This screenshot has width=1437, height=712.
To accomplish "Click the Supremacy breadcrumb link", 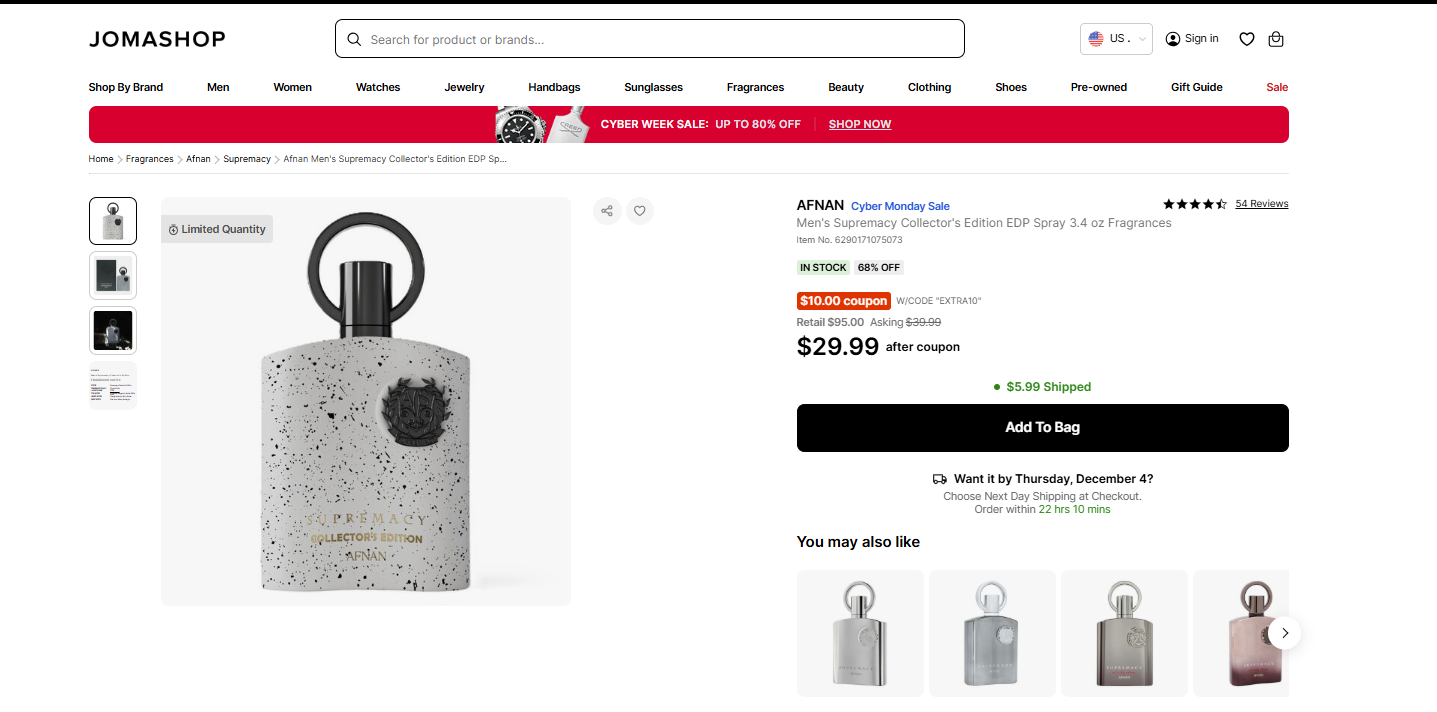I will (x=247, y=159).
